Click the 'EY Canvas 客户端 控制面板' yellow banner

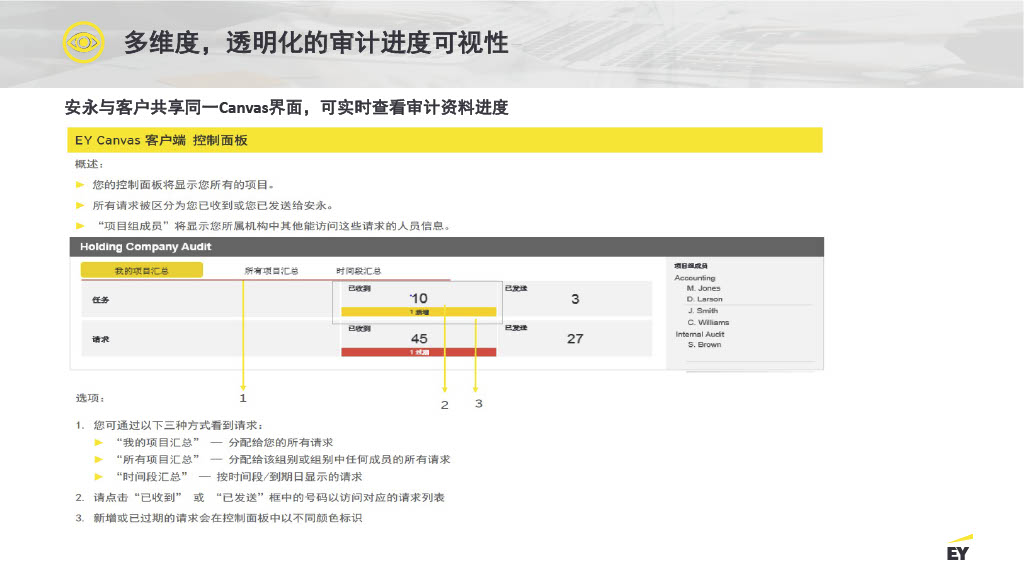[x=445, y=140]
